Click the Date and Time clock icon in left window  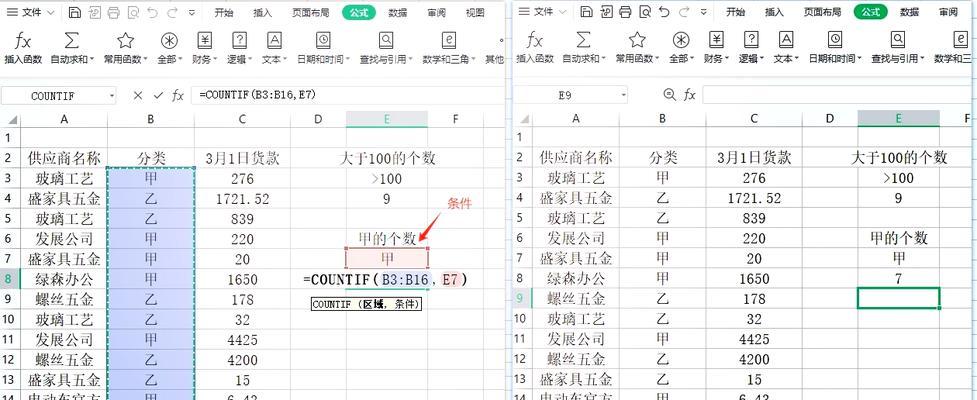tap(323, 41)
